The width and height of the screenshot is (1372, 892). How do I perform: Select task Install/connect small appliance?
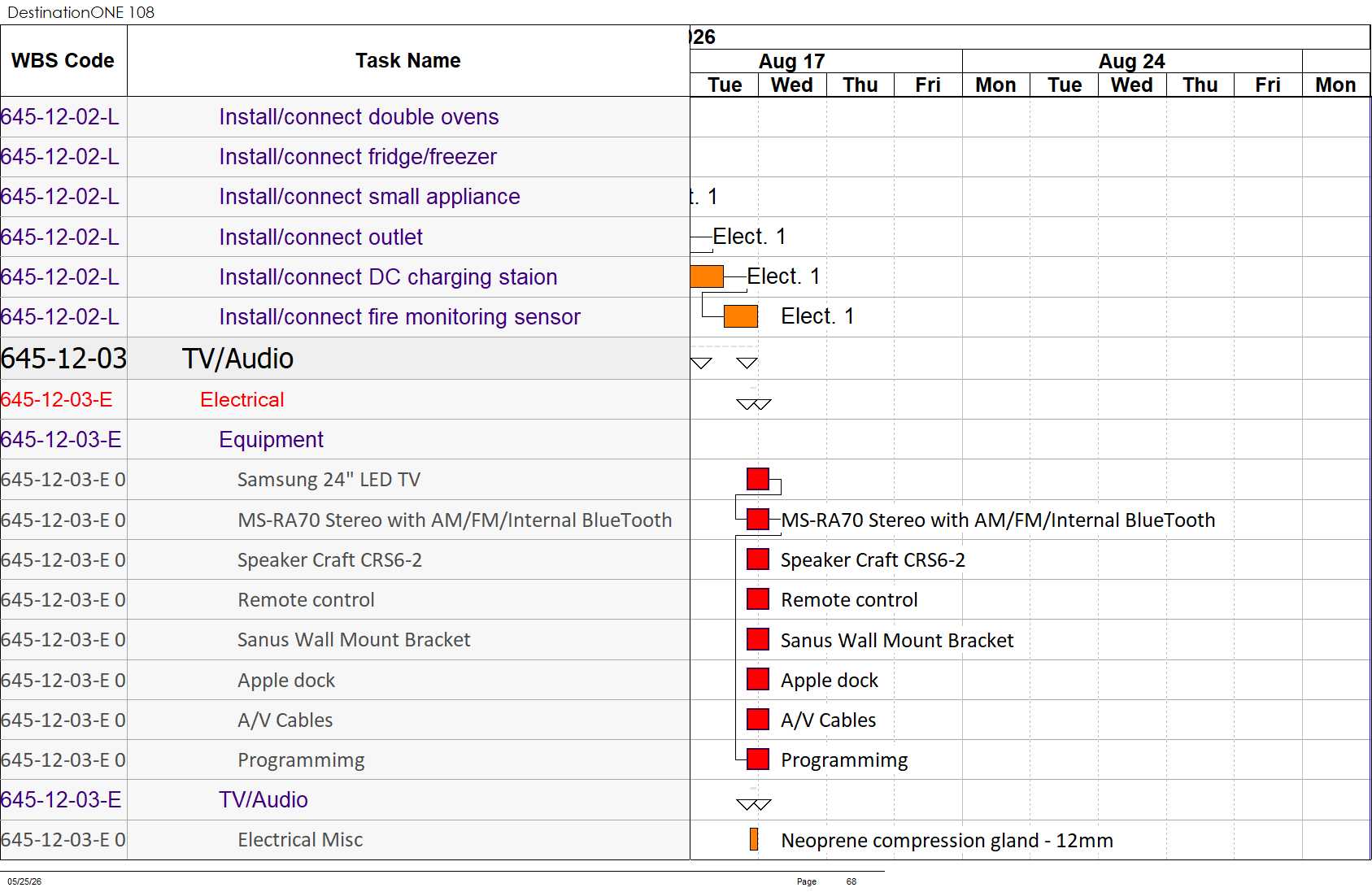click(x=369, y=197)
